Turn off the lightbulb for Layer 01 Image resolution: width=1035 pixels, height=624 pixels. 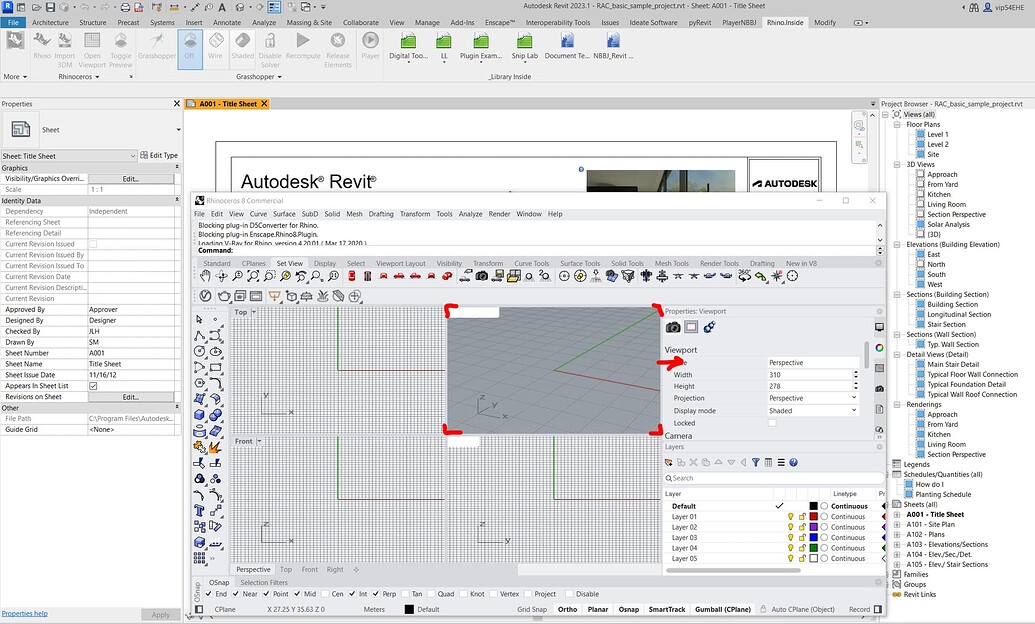[x=791, y=517]
